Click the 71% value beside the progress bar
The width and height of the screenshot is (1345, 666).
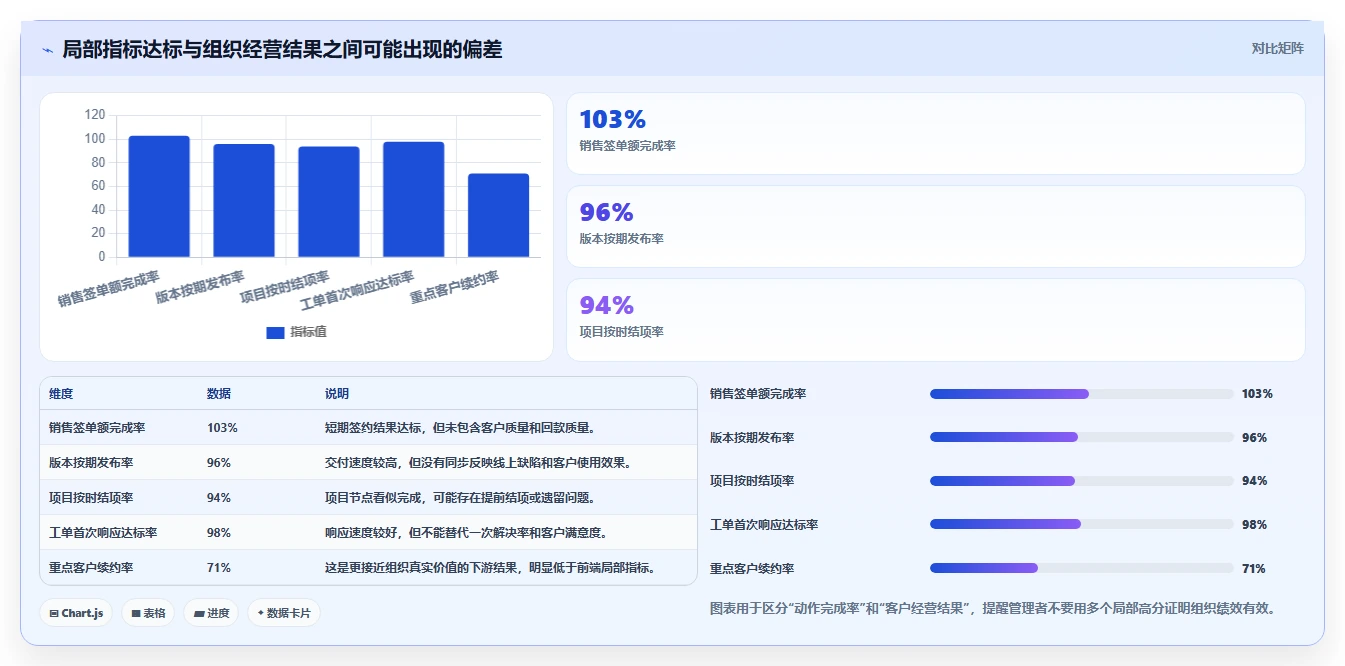(x=1254, y=569)
